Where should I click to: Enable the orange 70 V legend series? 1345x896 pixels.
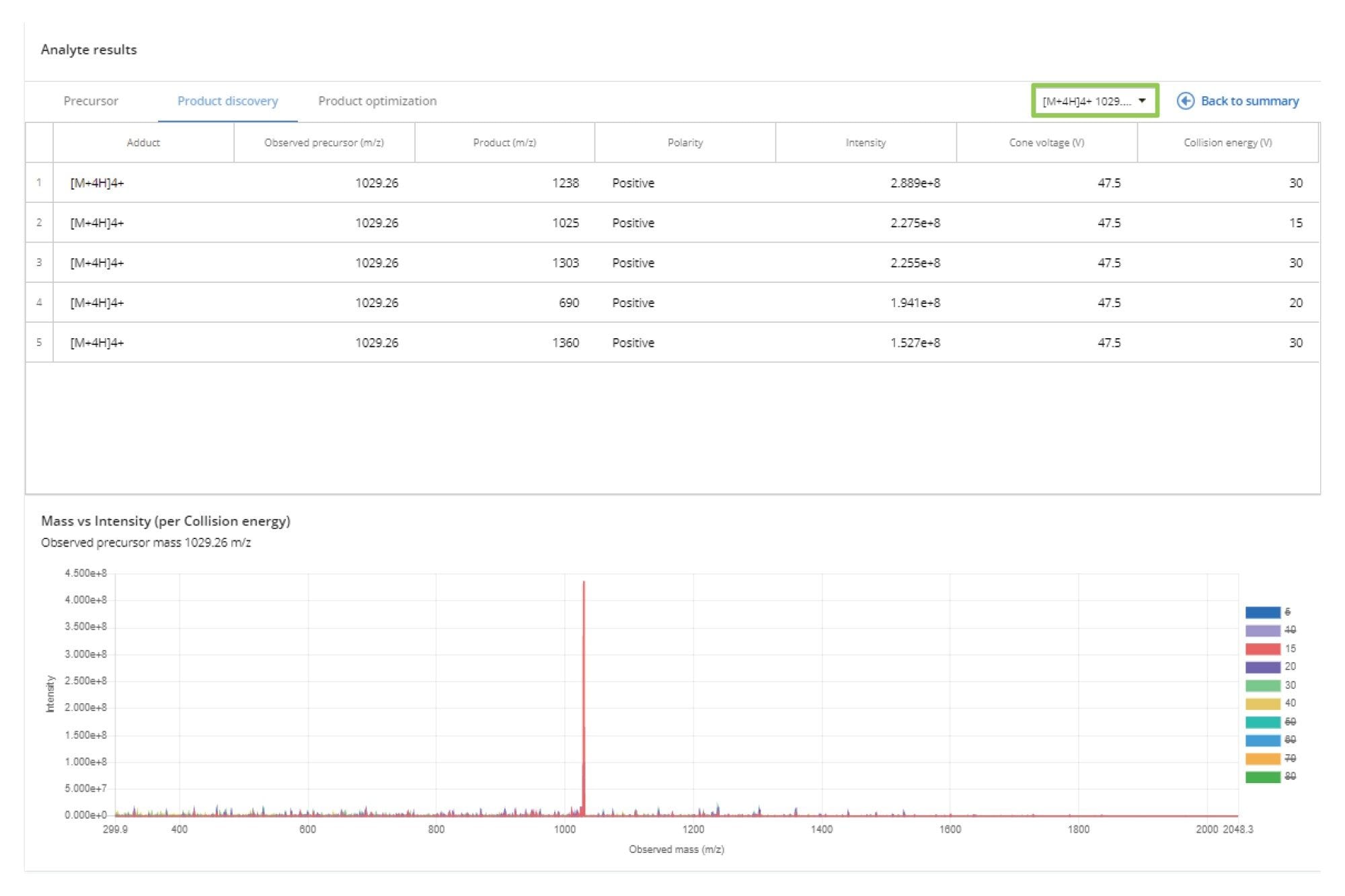tap(1262, 758)
